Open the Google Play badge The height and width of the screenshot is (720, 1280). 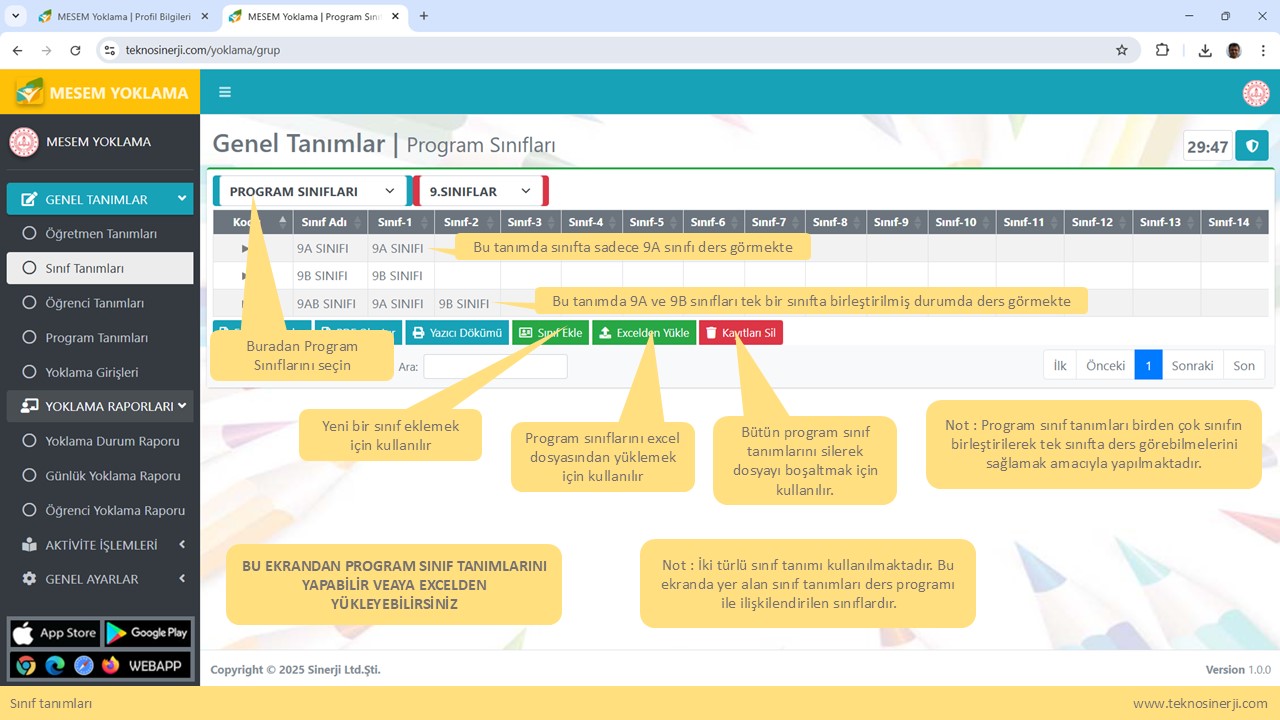click(x=147, y=633)
